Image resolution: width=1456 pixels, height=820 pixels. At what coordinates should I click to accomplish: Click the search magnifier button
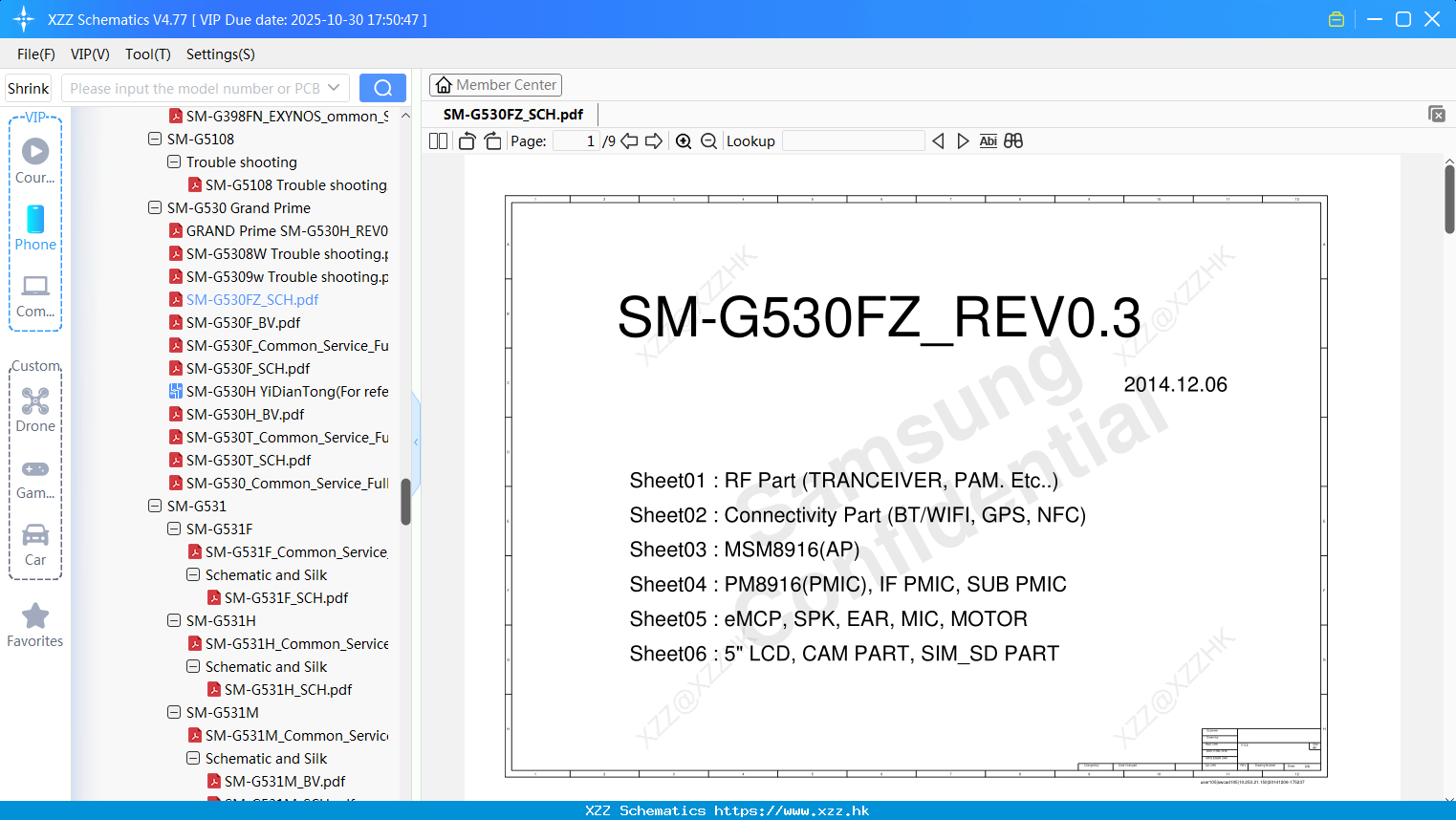click(382, 88)
